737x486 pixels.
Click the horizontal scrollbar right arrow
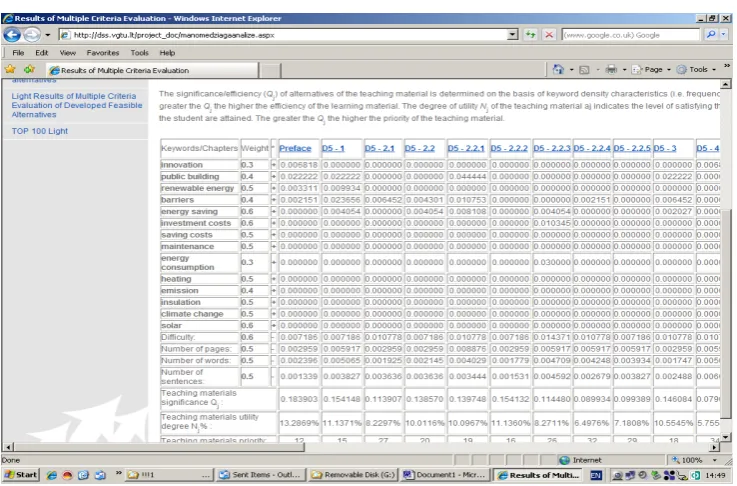(x=715, y=448)
